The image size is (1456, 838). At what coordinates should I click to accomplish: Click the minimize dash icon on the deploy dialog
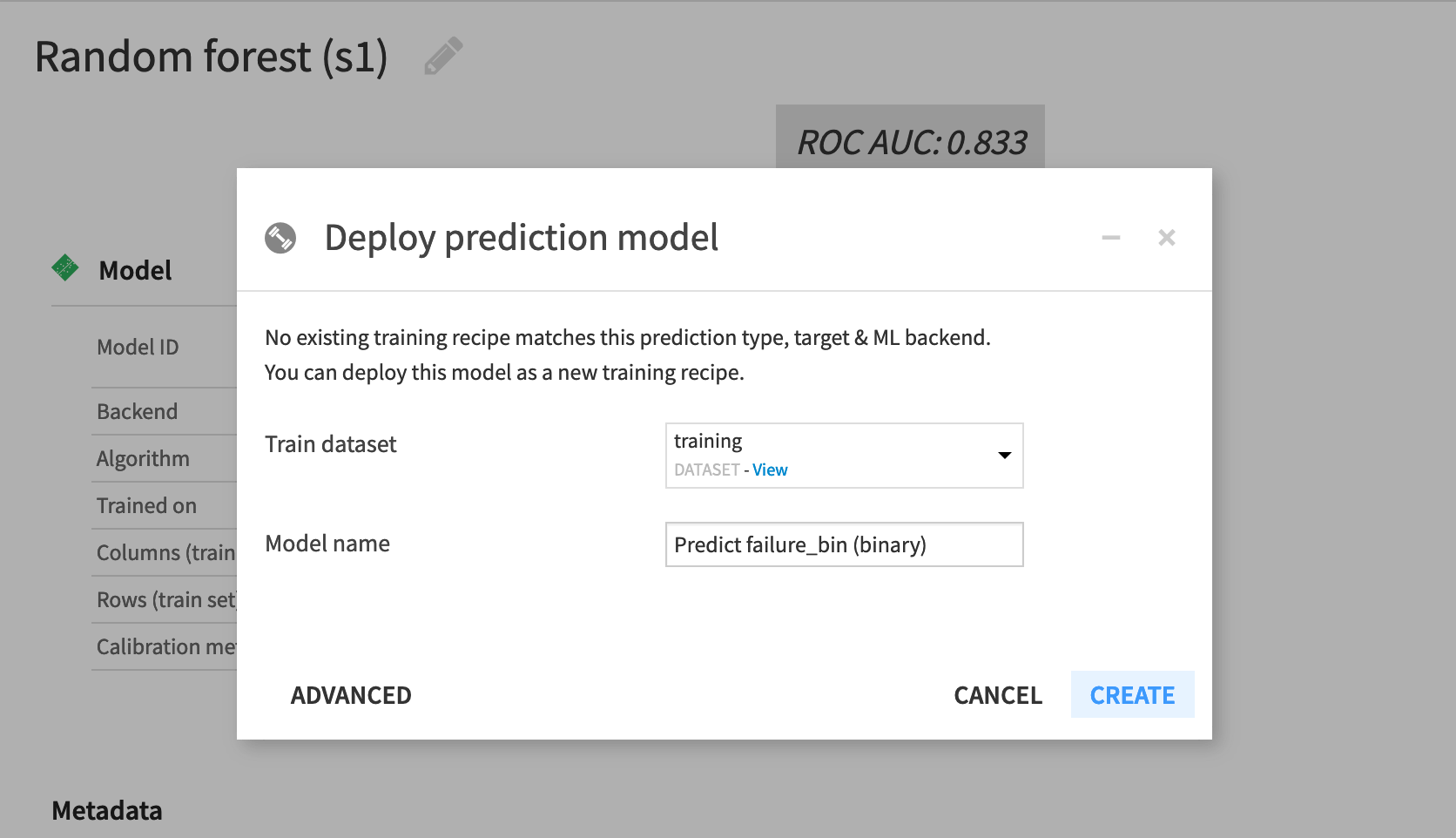tap(1110, 237)
